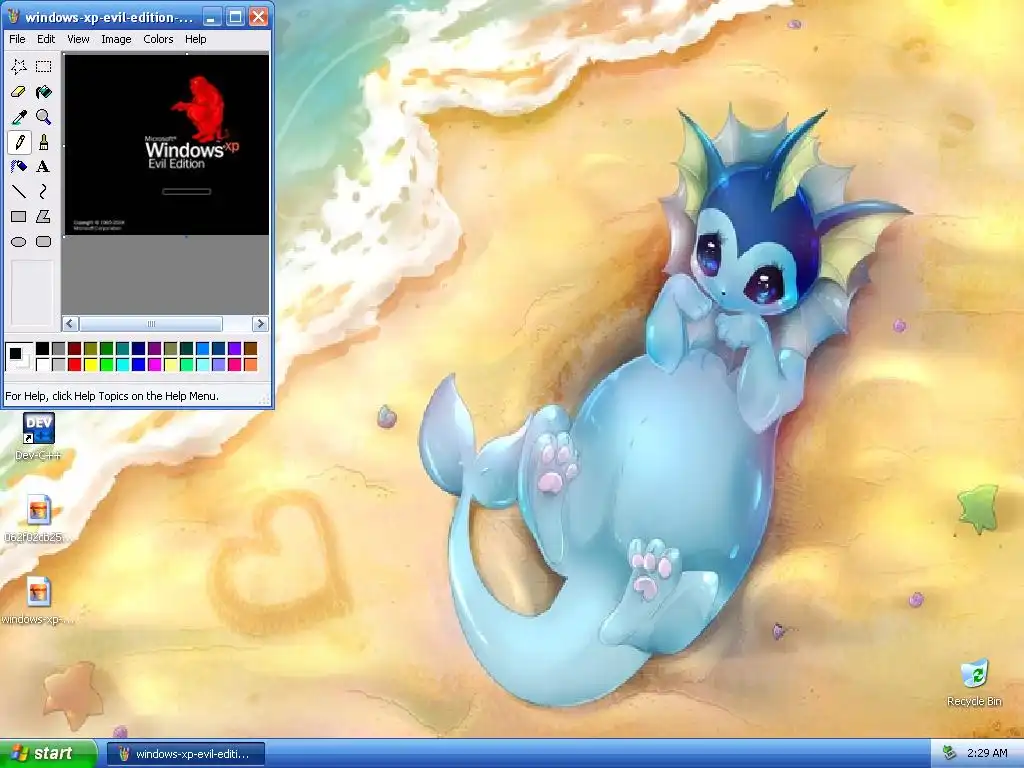Select the Rounded Rectangle tool
This screenshot has height=768, width=1024.
point(44,242)
